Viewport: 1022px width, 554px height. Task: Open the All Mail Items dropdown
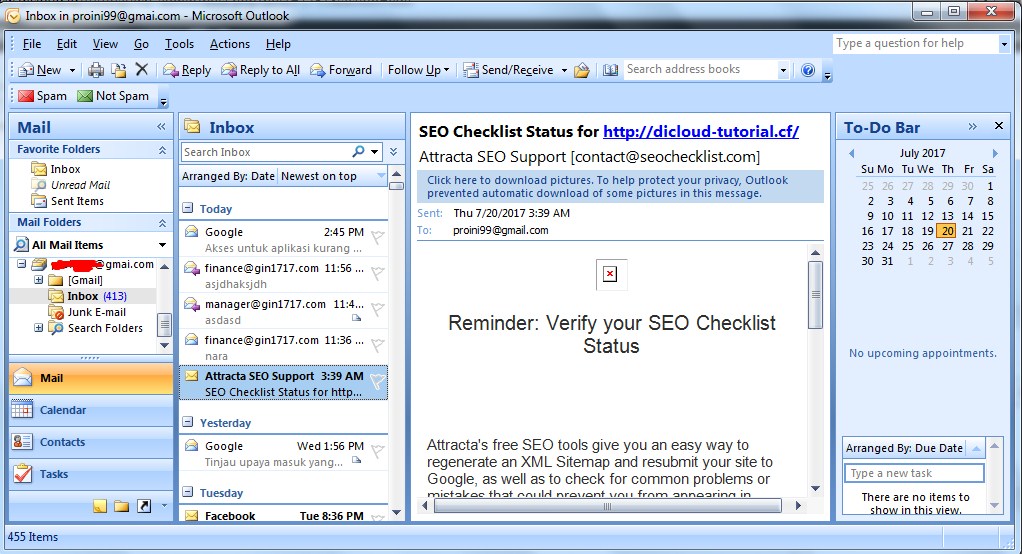click(x=162, y=245)
